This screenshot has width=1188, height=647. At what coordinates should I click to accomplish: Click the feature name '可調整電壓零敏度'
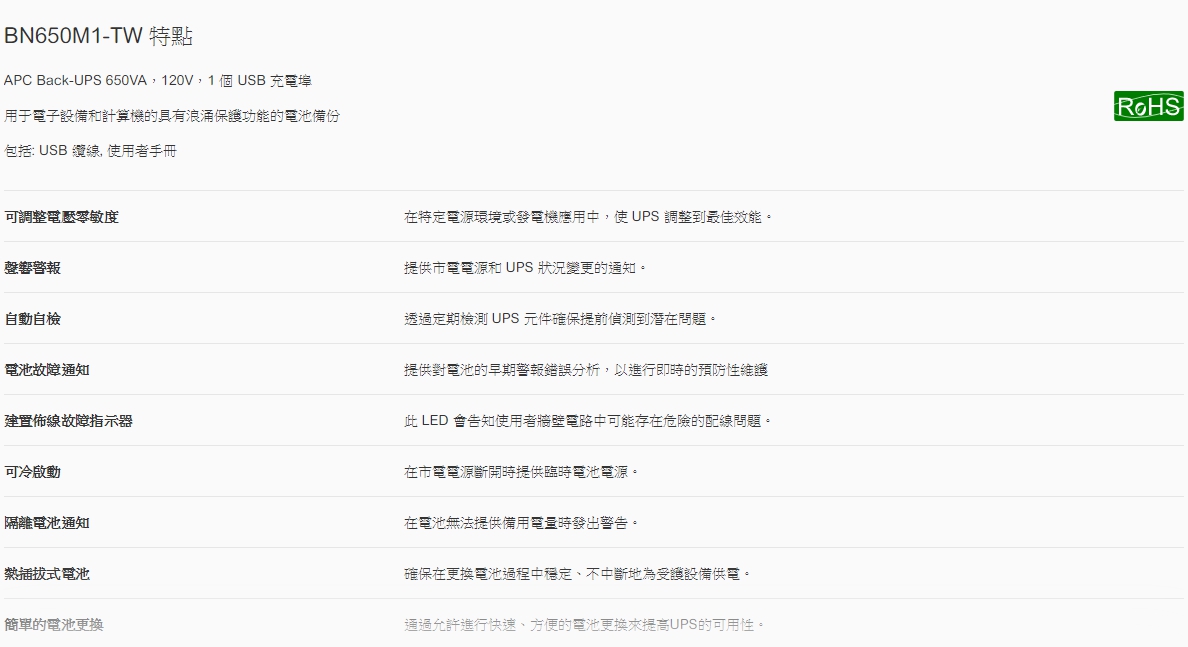61,217
